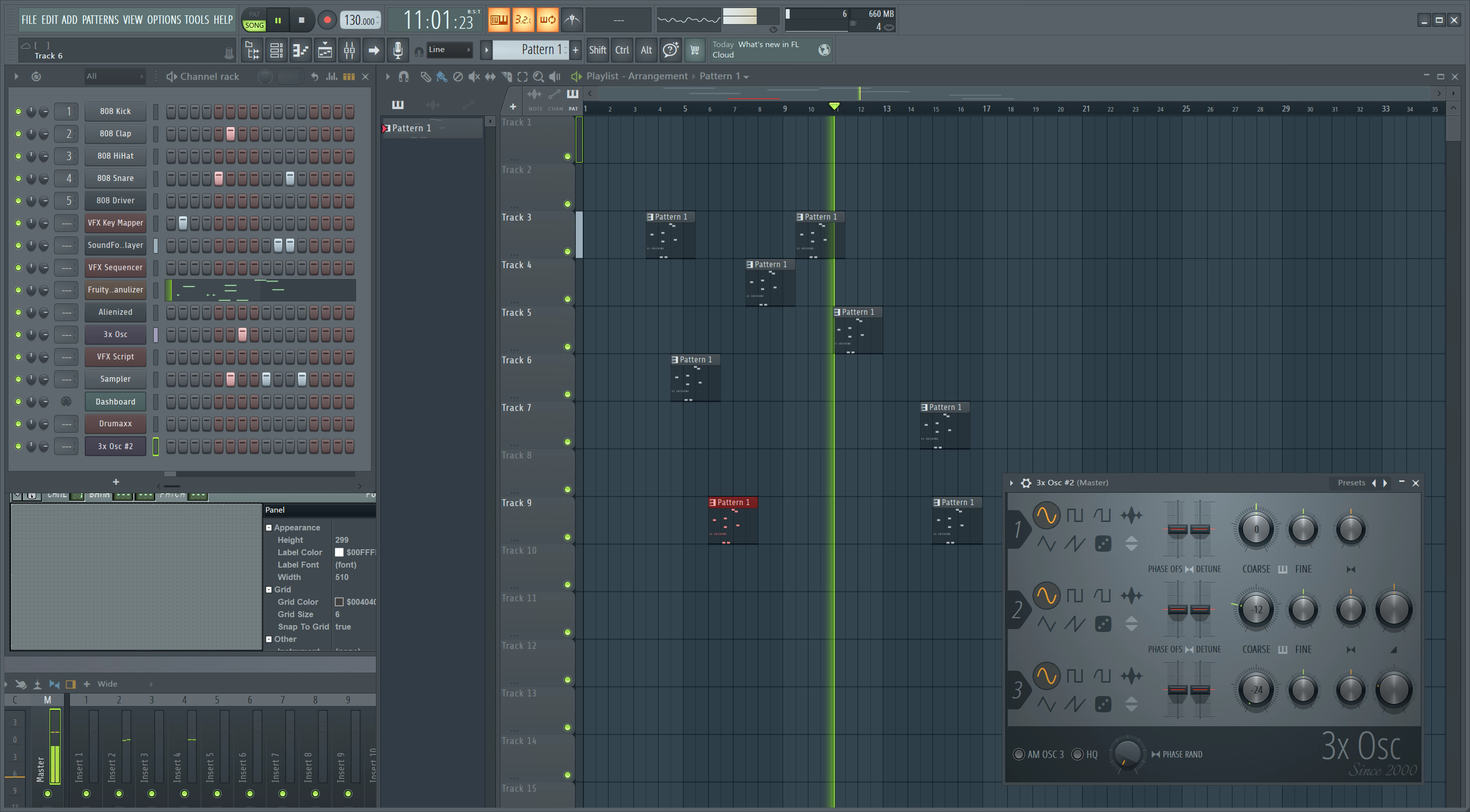1470x812 pixels.
Task: Open the Line snap dropdown
Action: pos(450,50)
